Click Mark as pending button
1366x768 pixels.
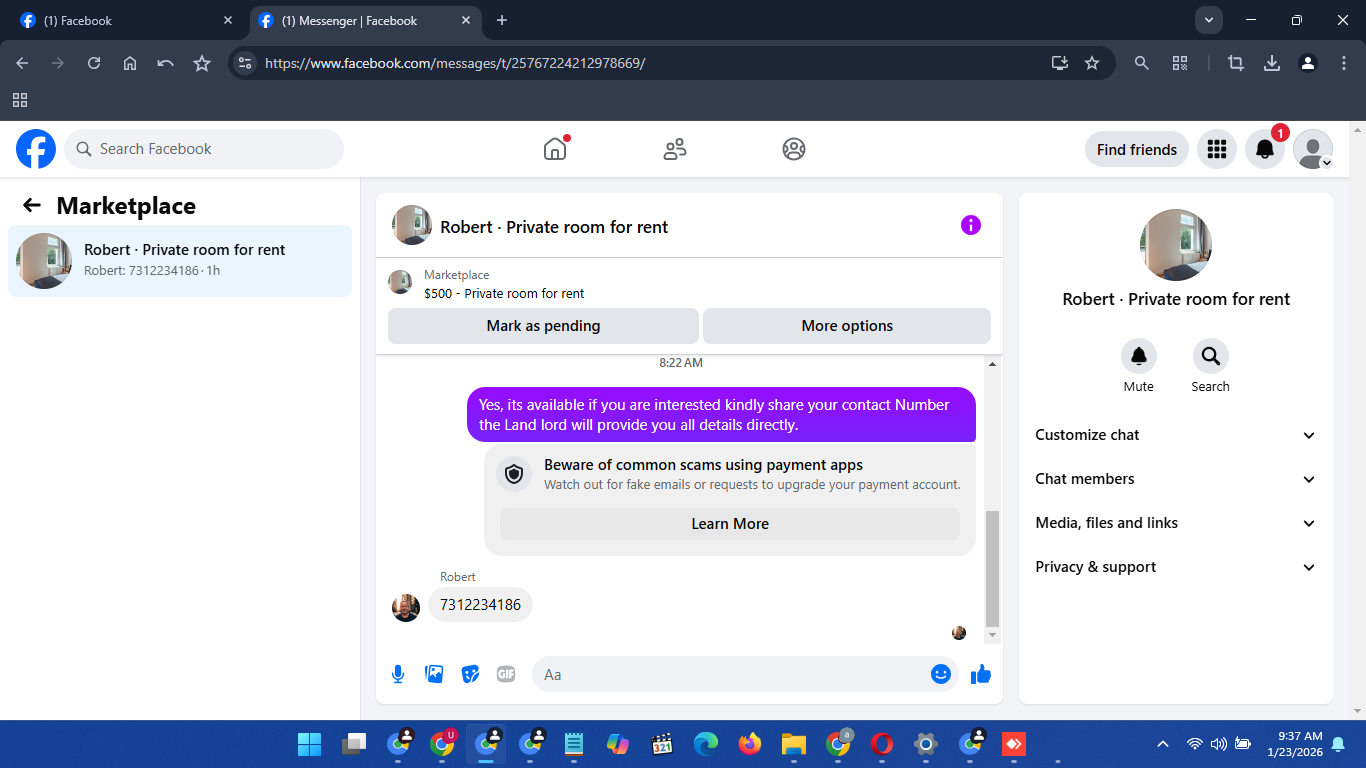[x=543, y=326]
